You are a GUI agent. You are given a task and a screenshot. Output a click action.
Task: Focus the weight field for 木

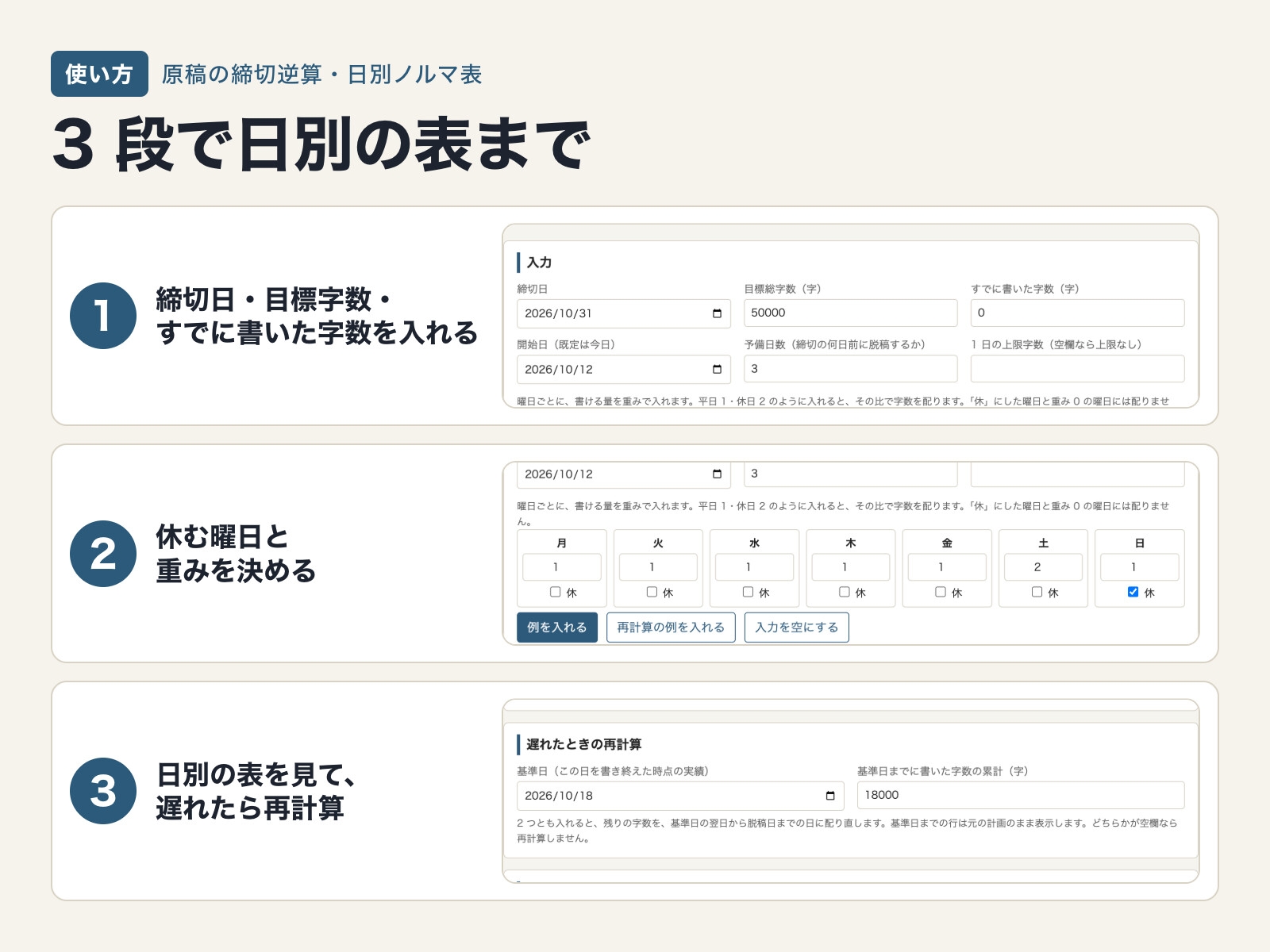click(x=851, y=567)
